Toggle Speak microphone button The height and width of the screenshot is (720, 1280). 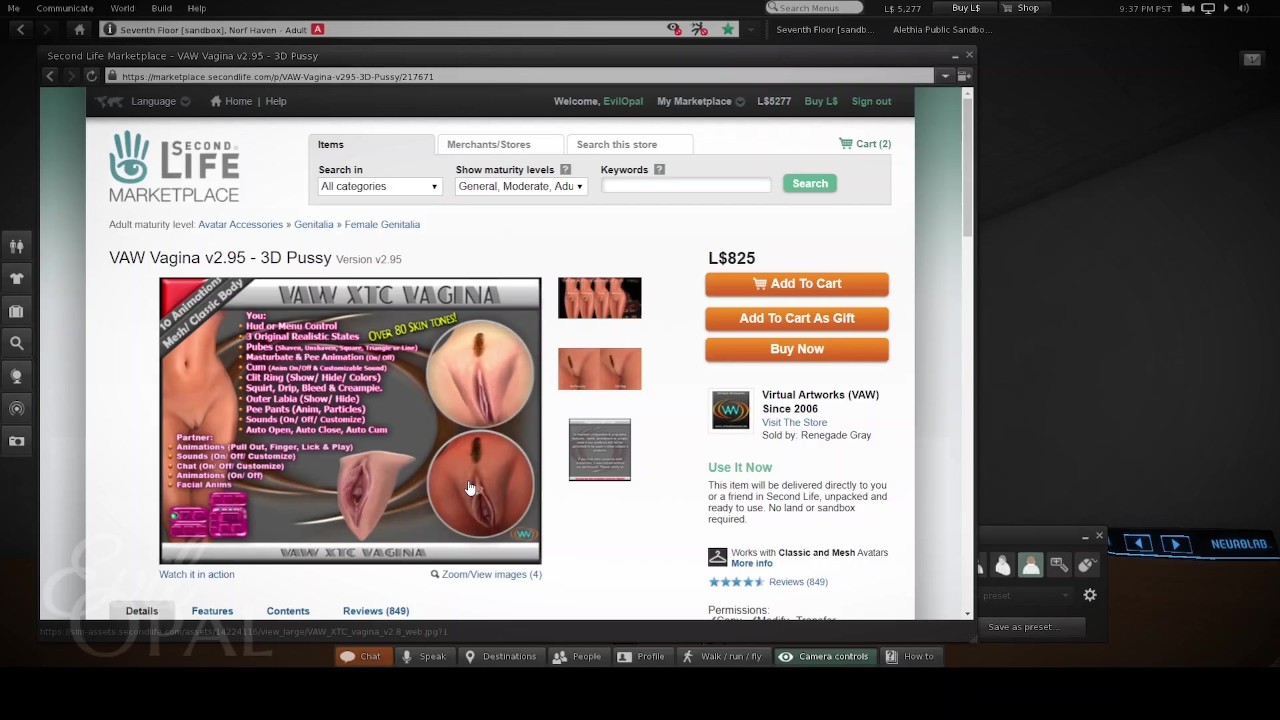click(424, 657)
